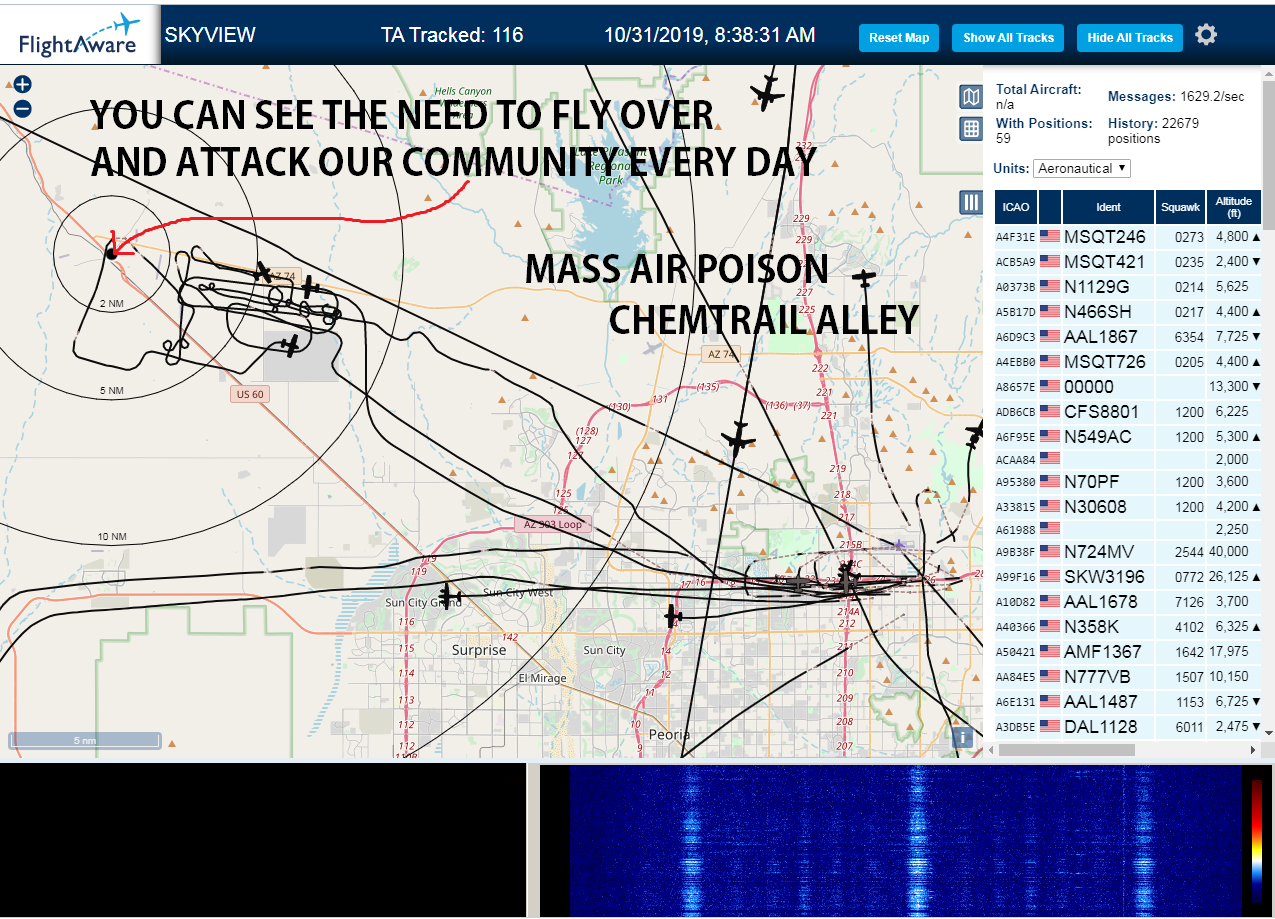
Task: Select ICAO A61988 row
Action: [1128, 529]
